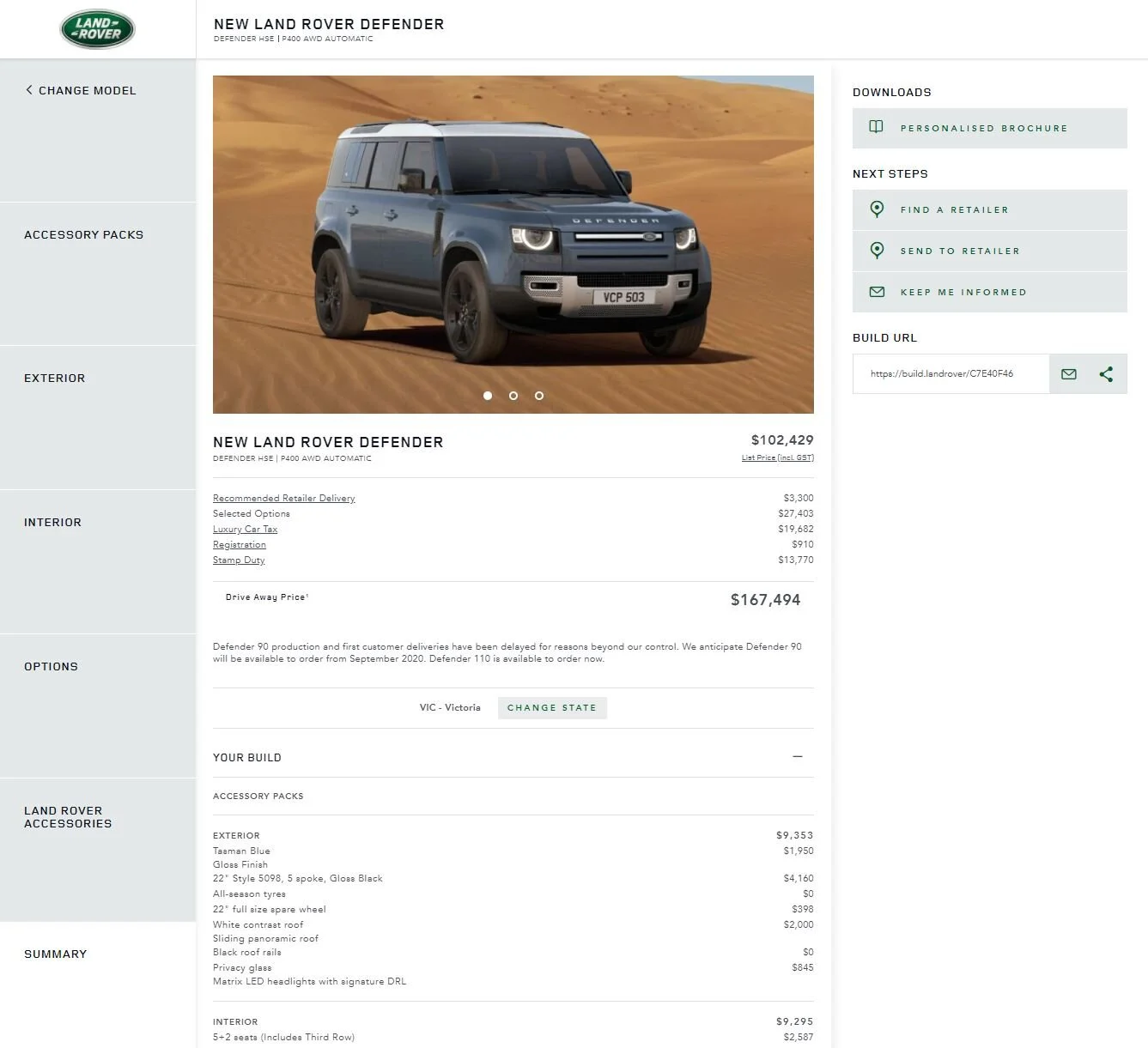Click the brochure book icon
This screenshot has width=1148, height=1048.
(x=876, y=127)
